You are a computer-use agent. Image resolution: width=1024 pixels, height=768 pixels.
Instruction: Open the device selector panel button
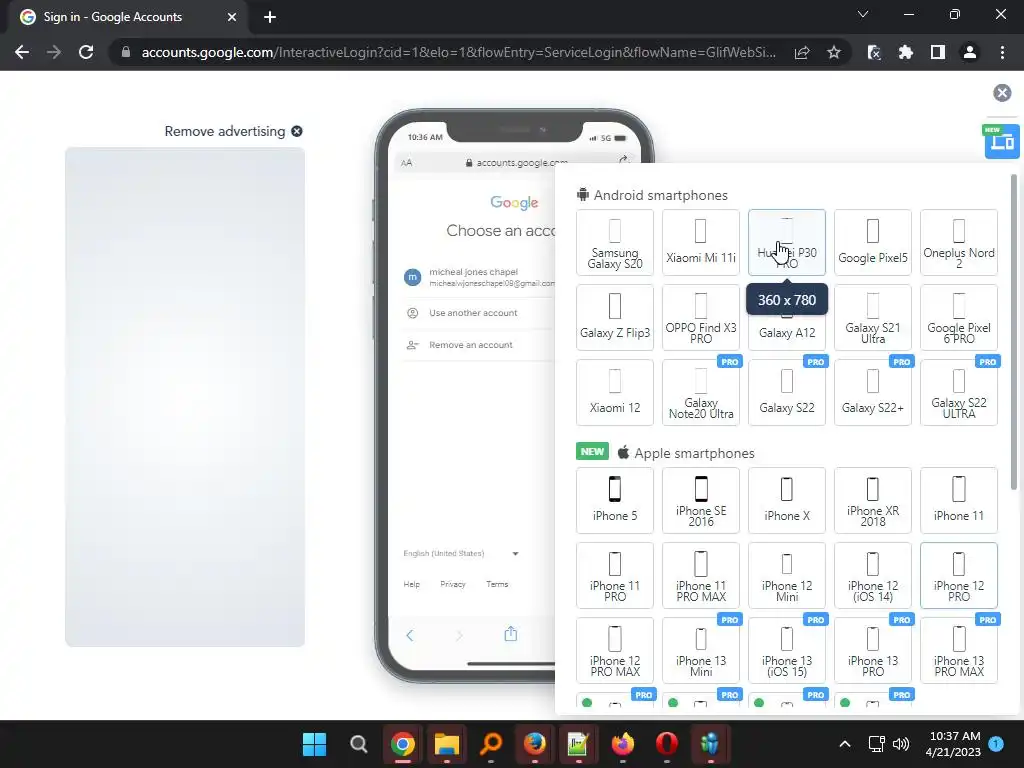(x=1001, y=141)
